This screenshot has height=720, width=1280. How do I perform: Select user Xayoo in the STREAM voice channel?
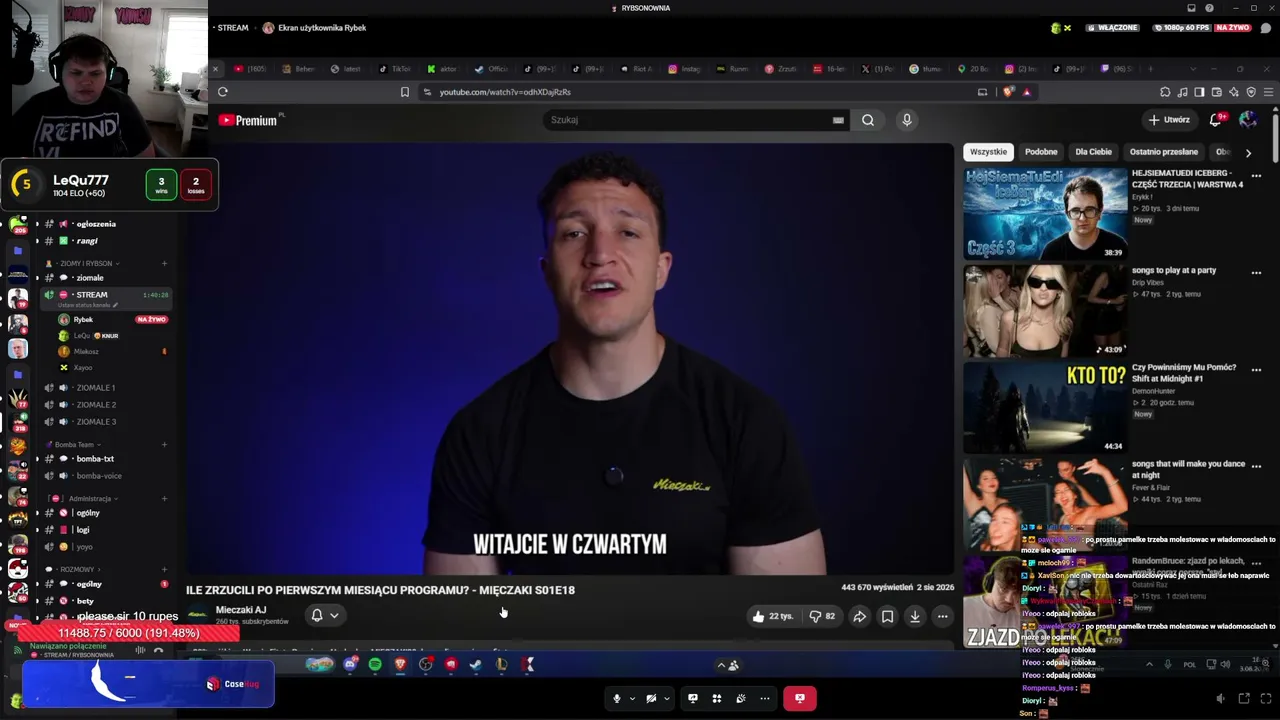click(x=83, y=368)
